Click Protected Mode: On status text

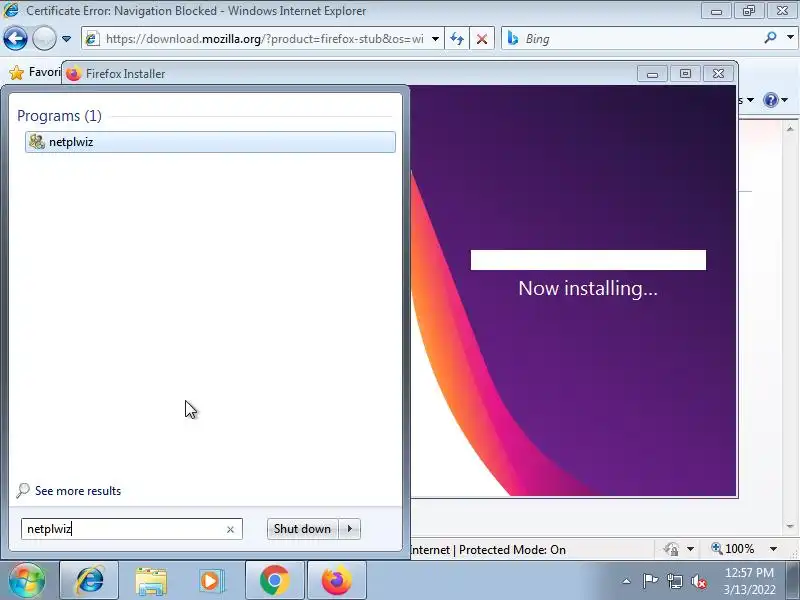(512, 549)
